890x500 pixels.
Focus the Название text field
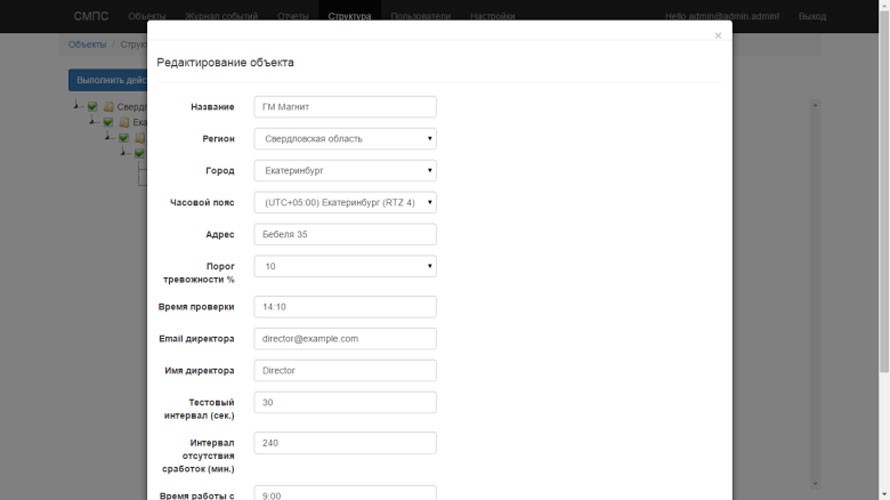click(345, 107)
